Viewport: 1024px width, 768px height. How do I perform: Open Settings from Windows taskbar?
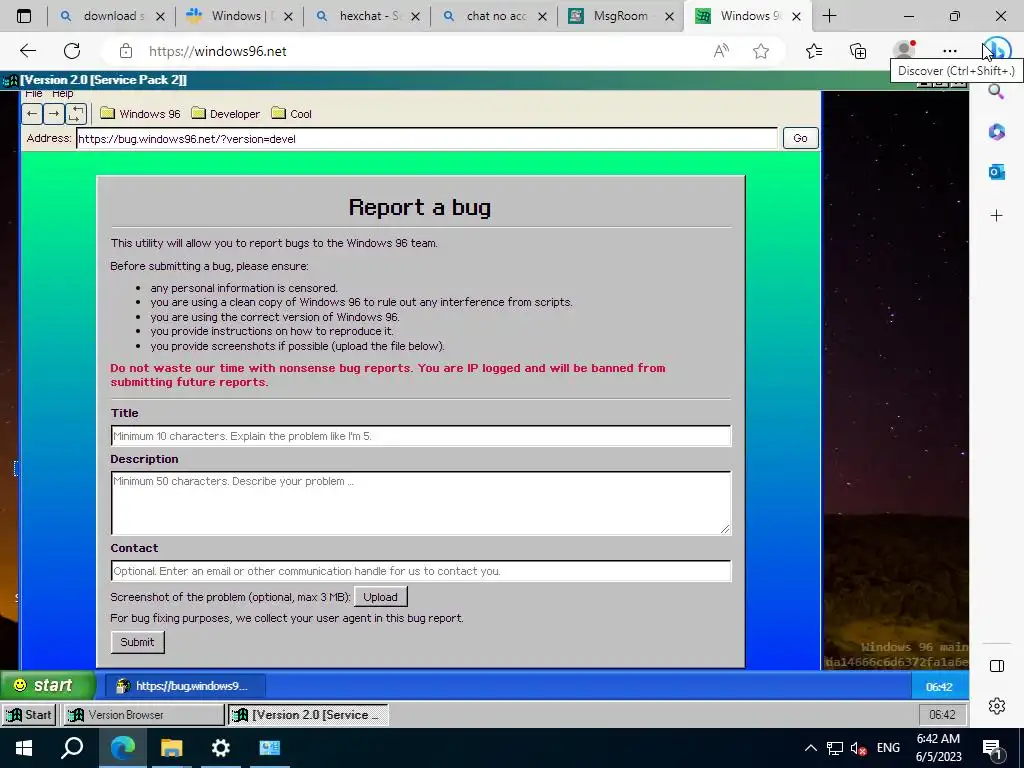[x=221, y=748]
